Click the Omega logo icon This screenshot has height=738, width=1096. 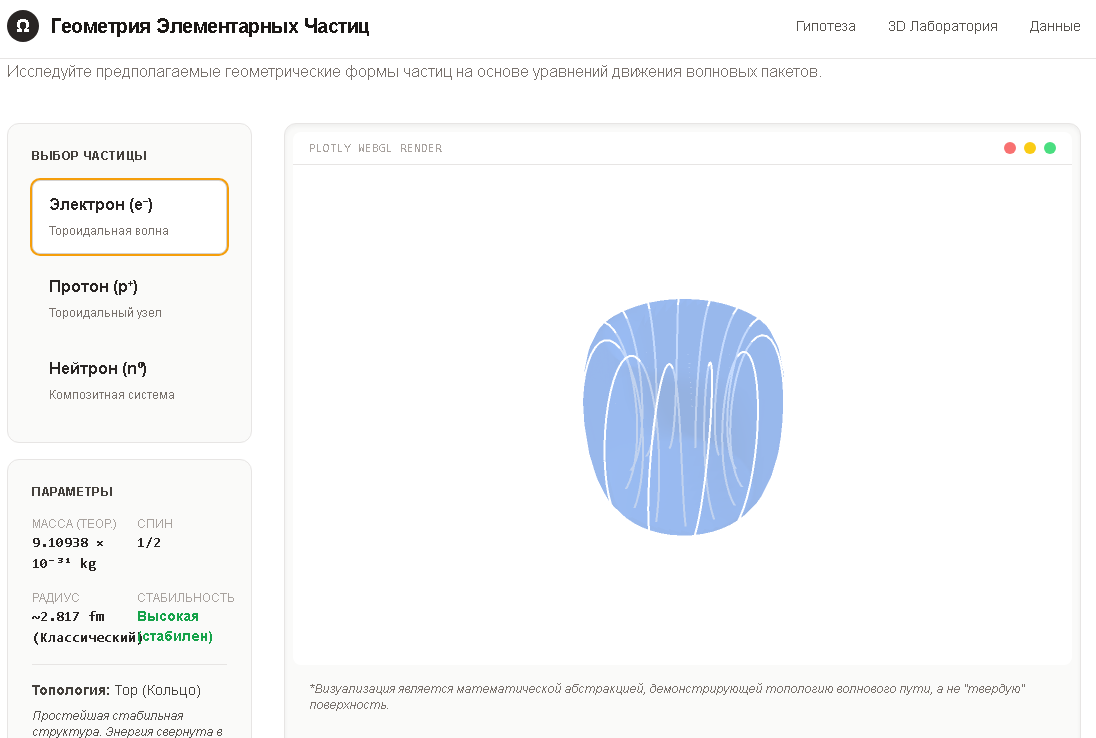pos(23,27)
